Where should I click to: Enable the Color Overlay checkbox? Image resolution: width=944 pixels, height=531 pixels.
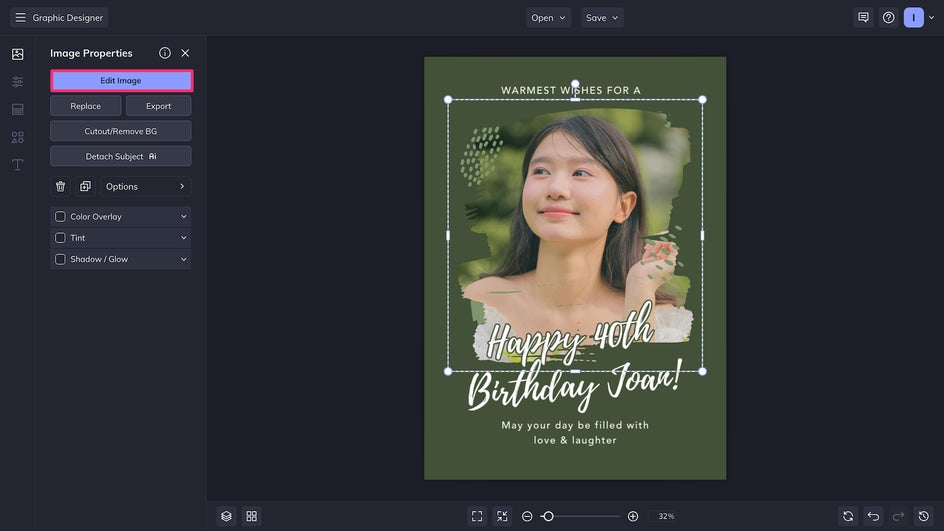[x=60, y=217]
